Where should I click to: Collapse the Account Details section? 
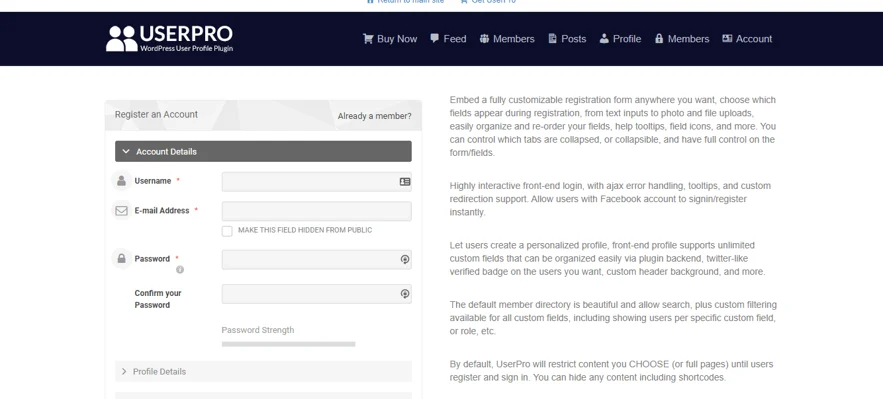(263, 151)
